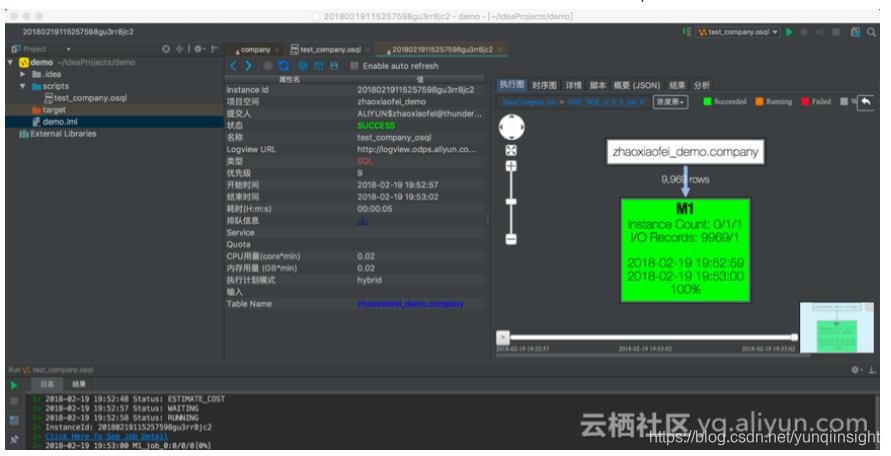Click the grey stop square in the top toolbar

(836, 32)
